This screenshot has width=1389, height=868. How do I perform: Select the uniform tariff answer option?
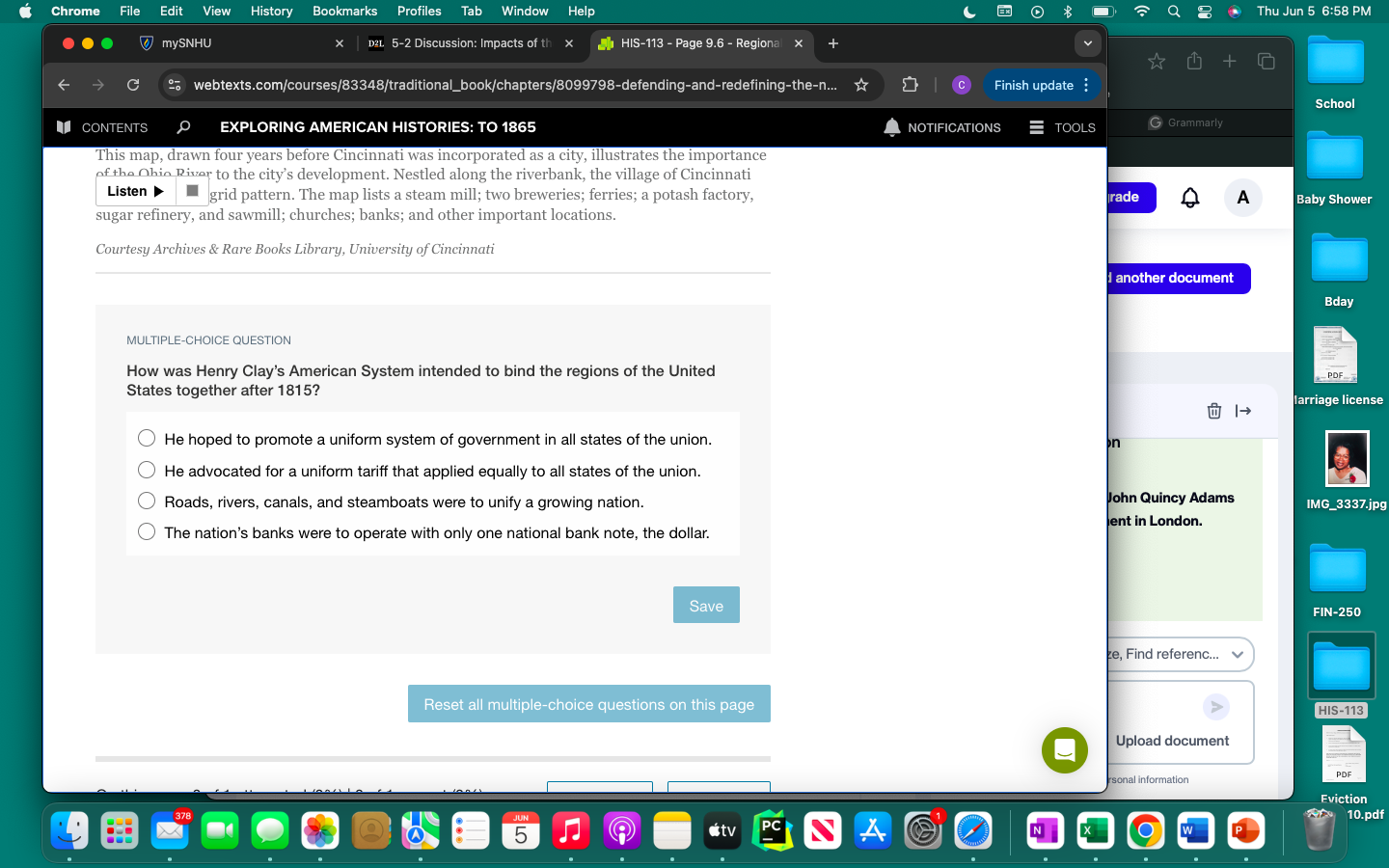click(147, 470)
